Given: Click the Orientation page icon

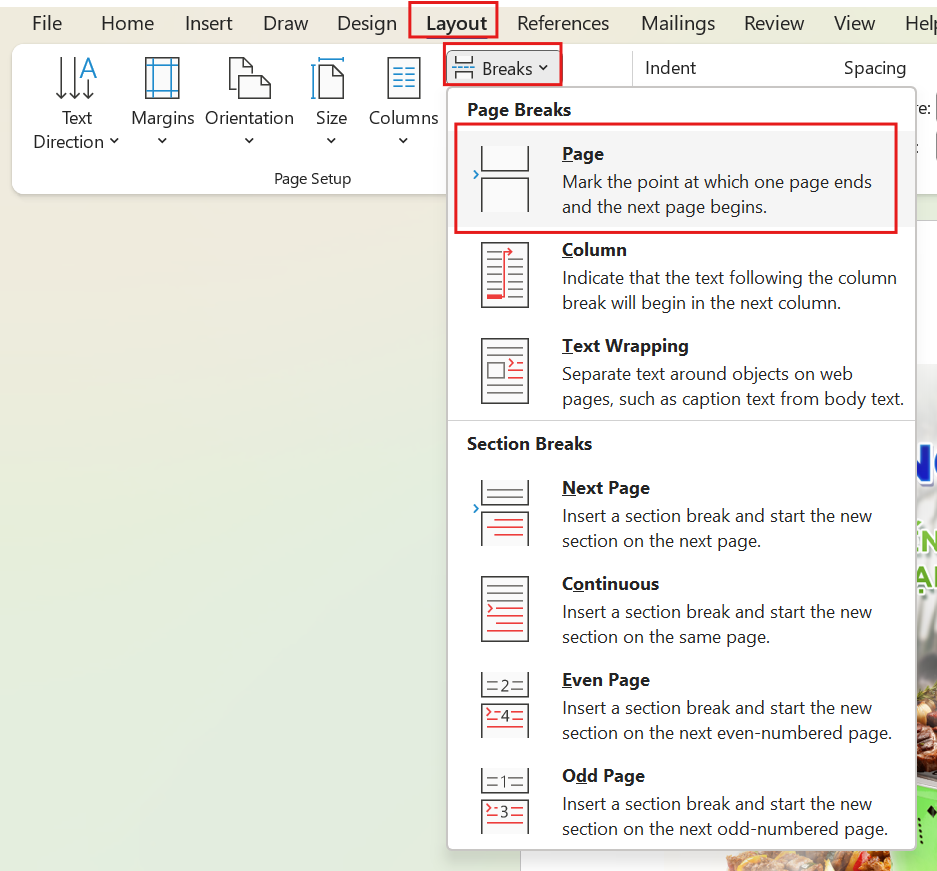Looking at the screenshot, I should (249, 78).
